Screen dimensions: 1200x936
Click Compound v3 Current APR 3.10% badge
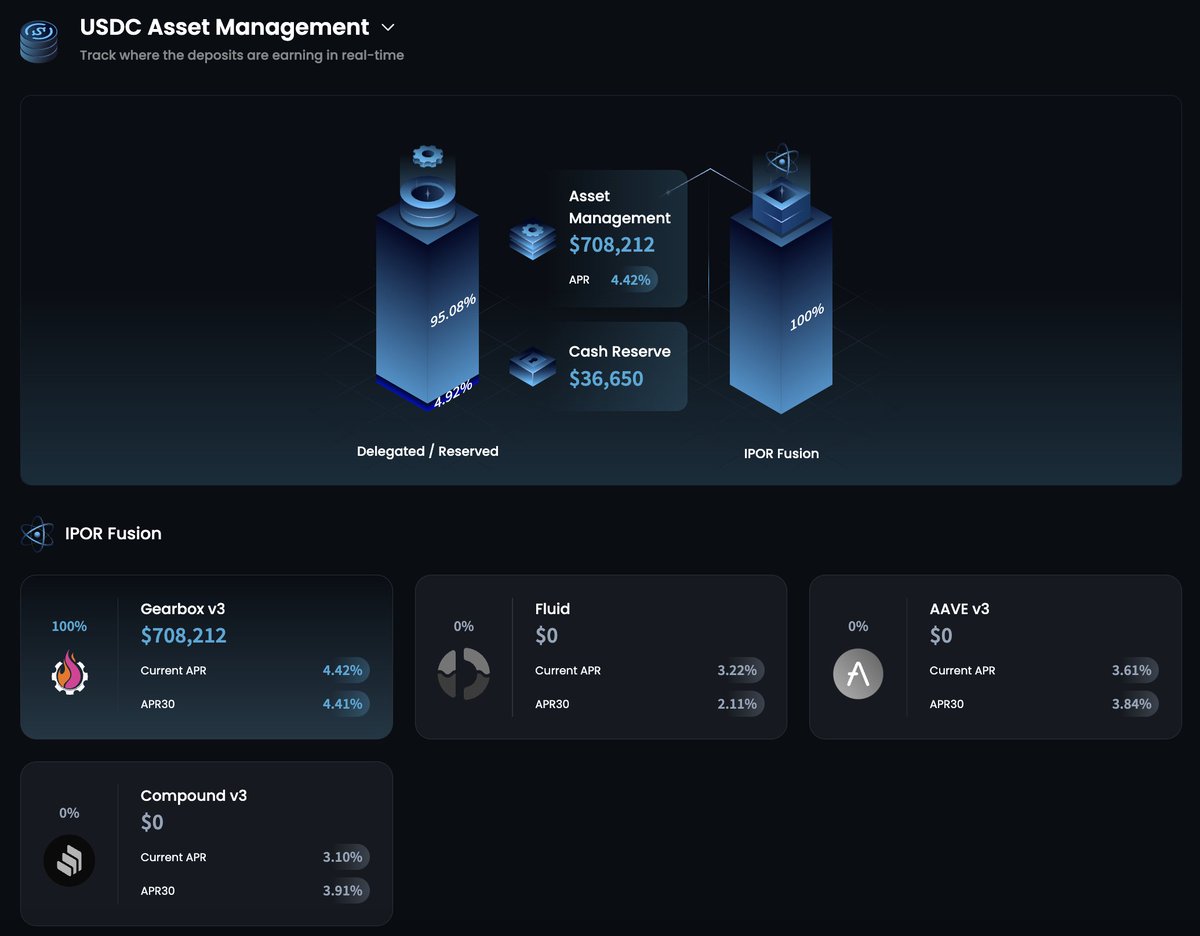pyautogui.click(x=343, y=857)
